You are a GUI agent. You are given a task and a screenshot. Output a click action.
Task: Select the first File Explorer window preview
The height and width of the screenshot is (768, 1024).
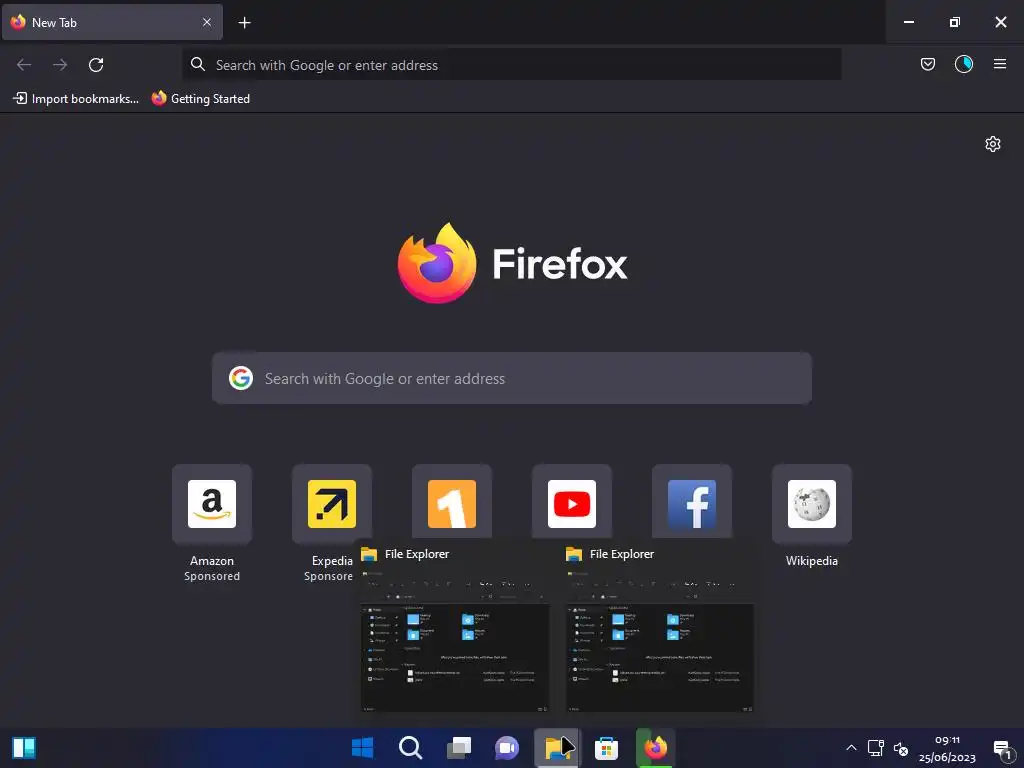[455, 628]
